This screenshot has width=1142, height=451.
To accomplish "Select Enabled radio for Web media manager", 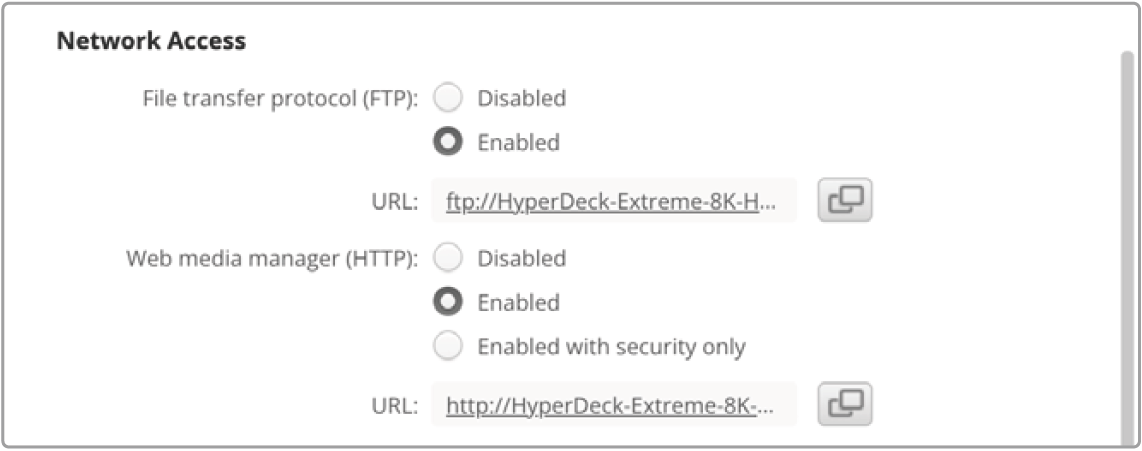I will point(447,302).
